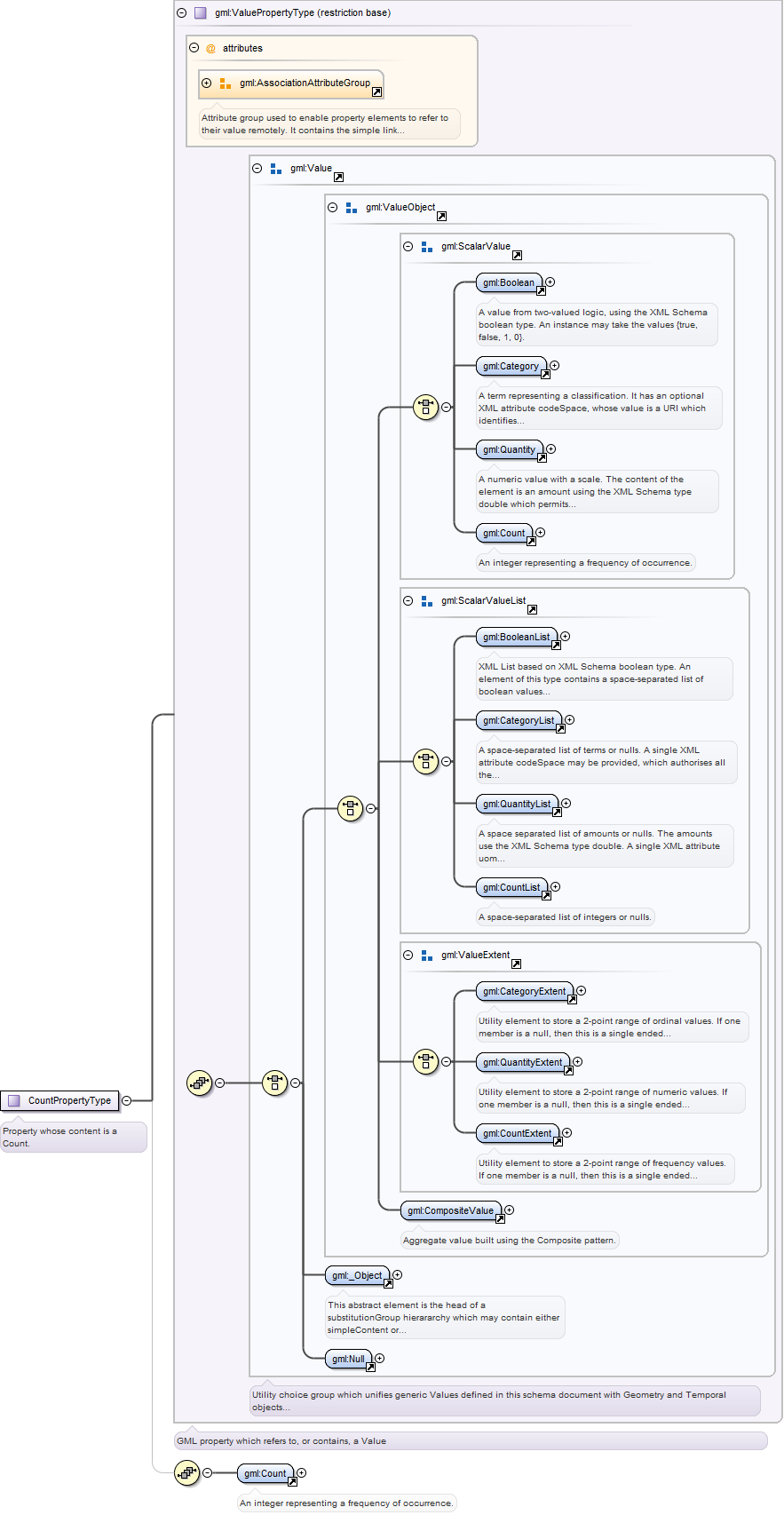Screen dimensions: 784x1515
Task: Expand the gml:AssociationAttributeGroup node
Action: [207, 83]
